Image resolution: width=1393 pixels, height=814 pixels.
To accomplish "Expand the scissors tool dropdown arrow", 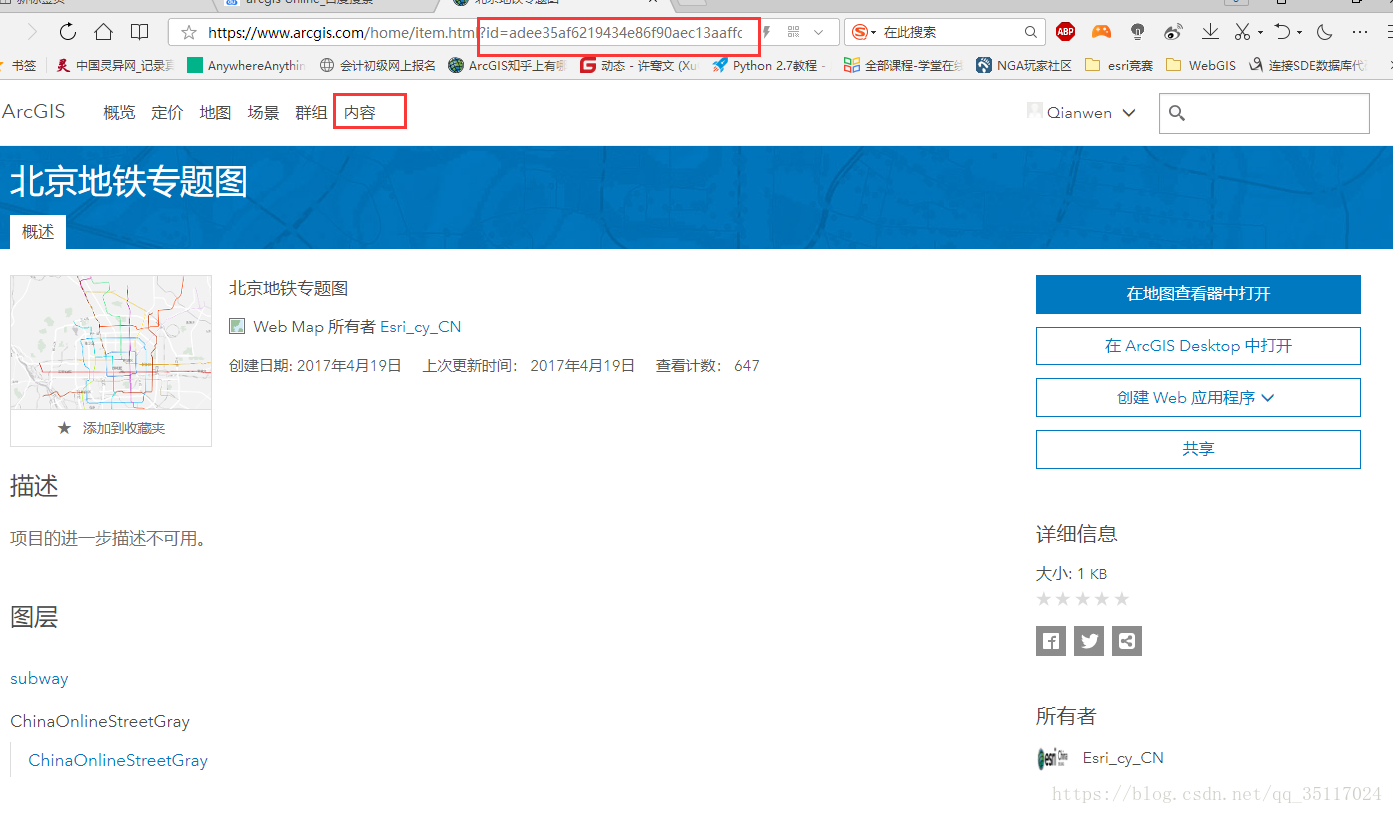I will click(1260, 32).
